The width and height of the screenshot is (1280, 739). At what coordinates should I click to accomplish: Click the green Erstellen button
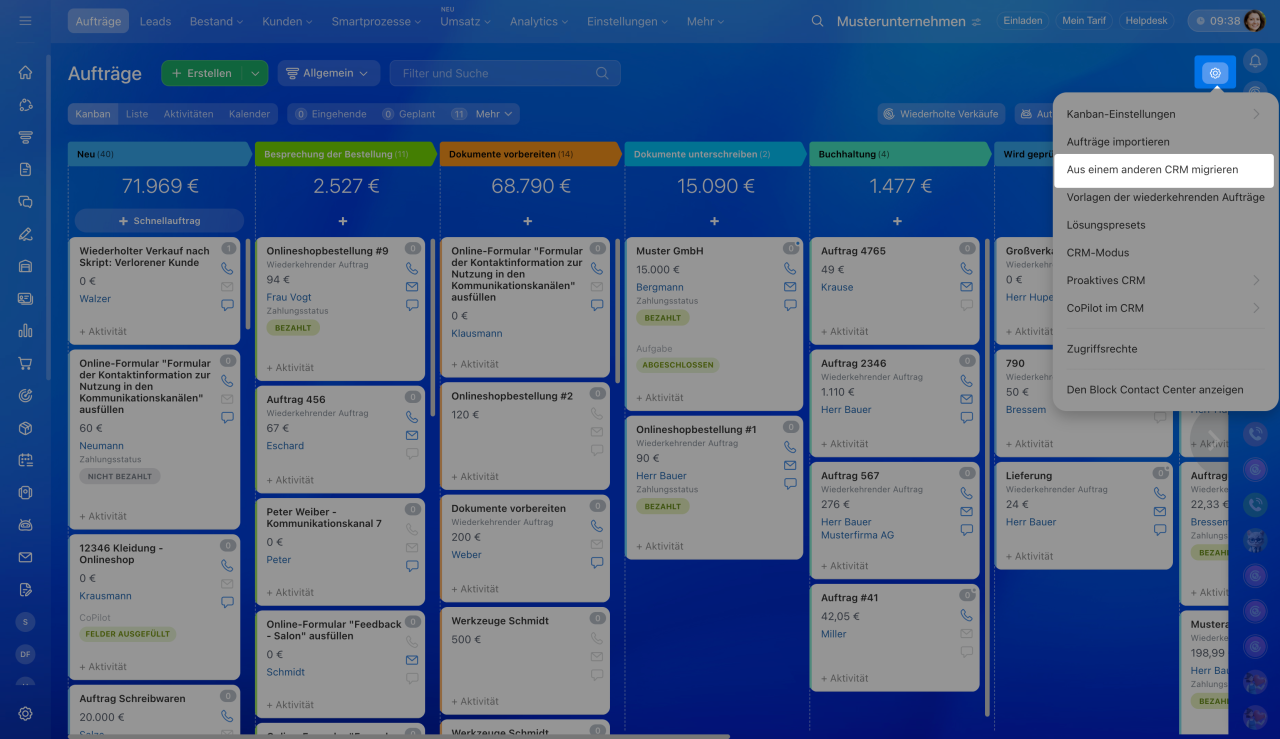(x=203, y=73)
